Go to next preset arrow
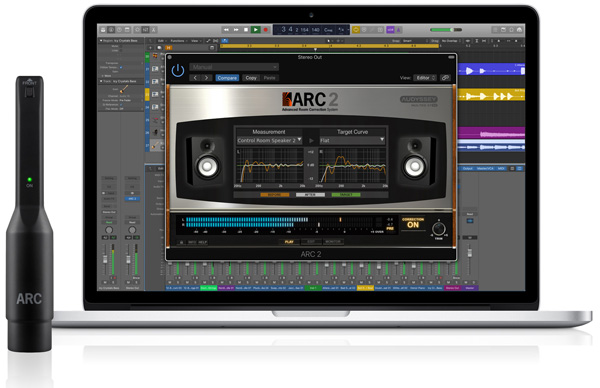 [x=206, y=78]
